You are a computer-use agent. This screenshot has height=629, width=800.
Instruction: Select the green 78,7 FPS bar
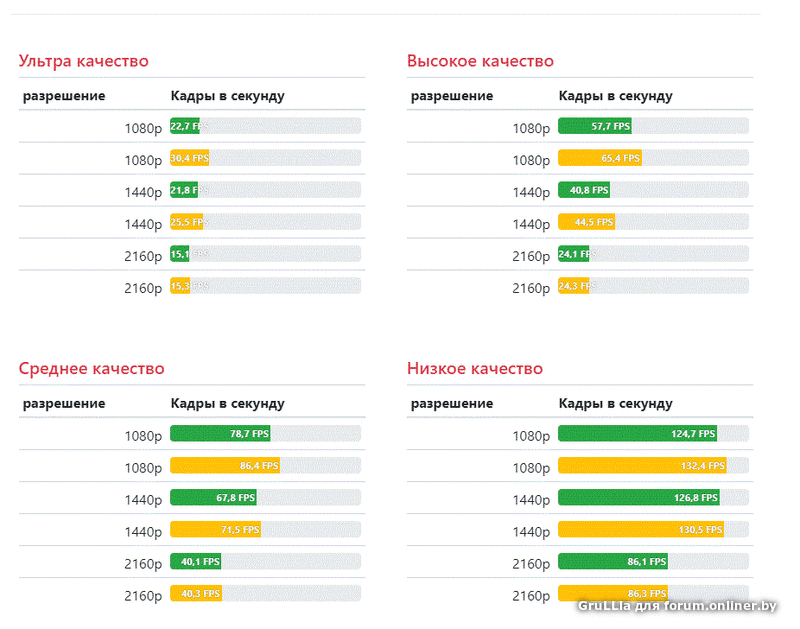pyautogui.click(x=220, y=434)
